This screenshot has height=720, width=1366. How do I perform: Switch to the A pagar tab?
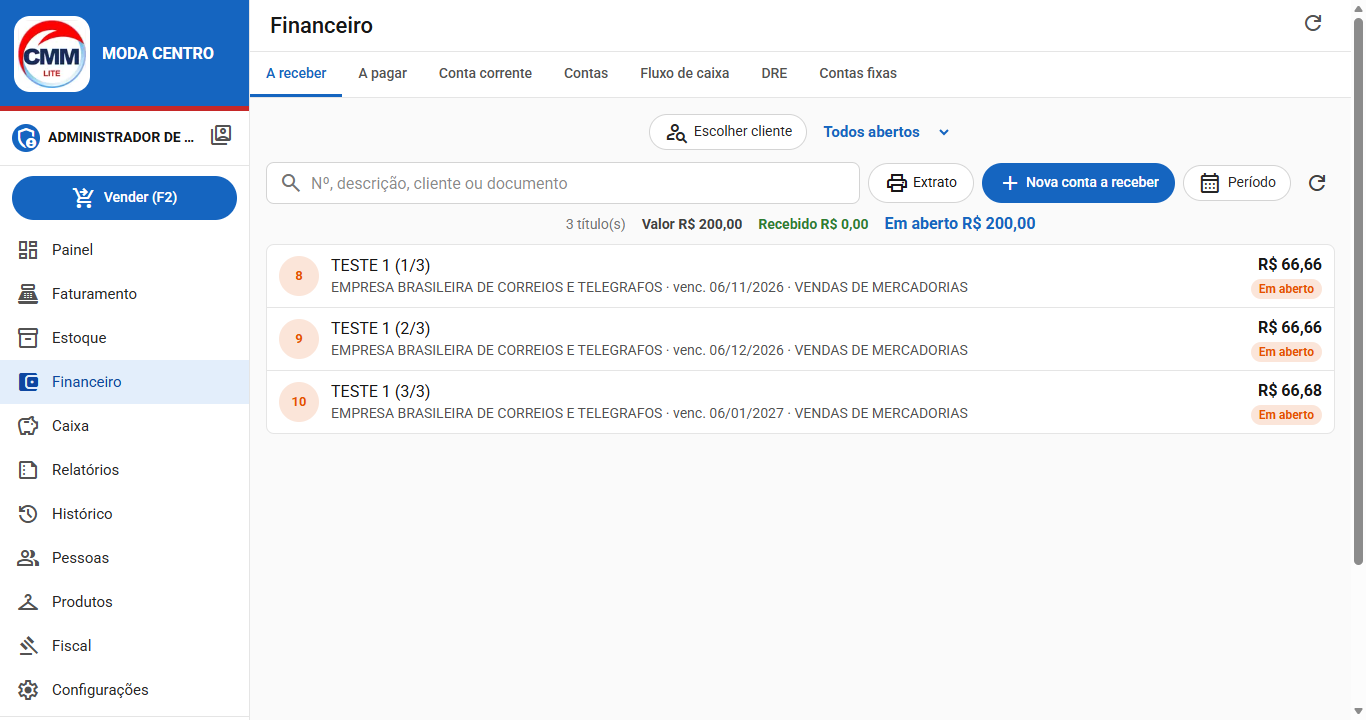[x=382, y=73]
